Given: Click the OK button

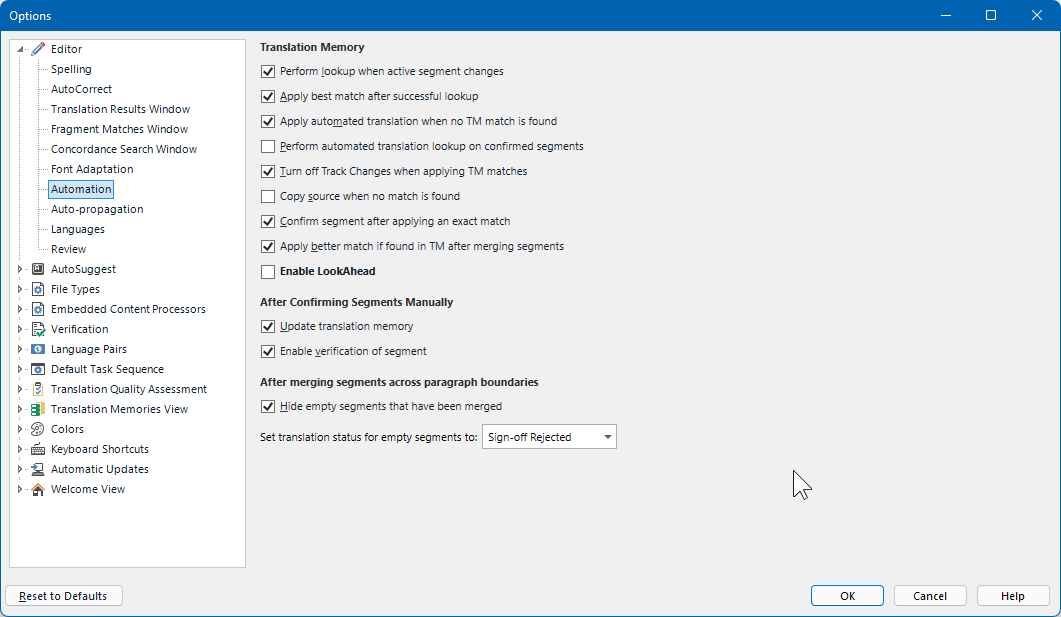Looking at the screenshot, I should pyautogui.click(x=846, y=595).
